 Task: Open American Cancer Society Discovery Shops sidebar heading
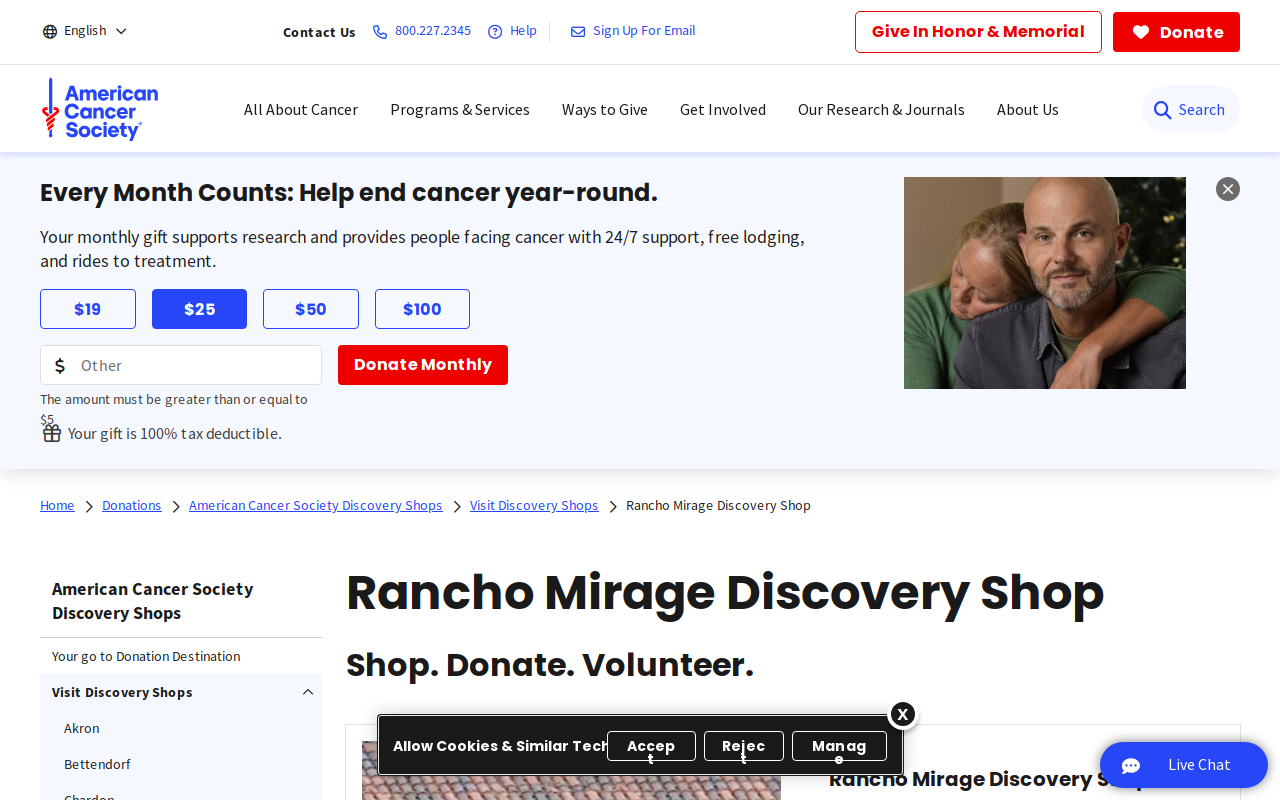(152, 601)
